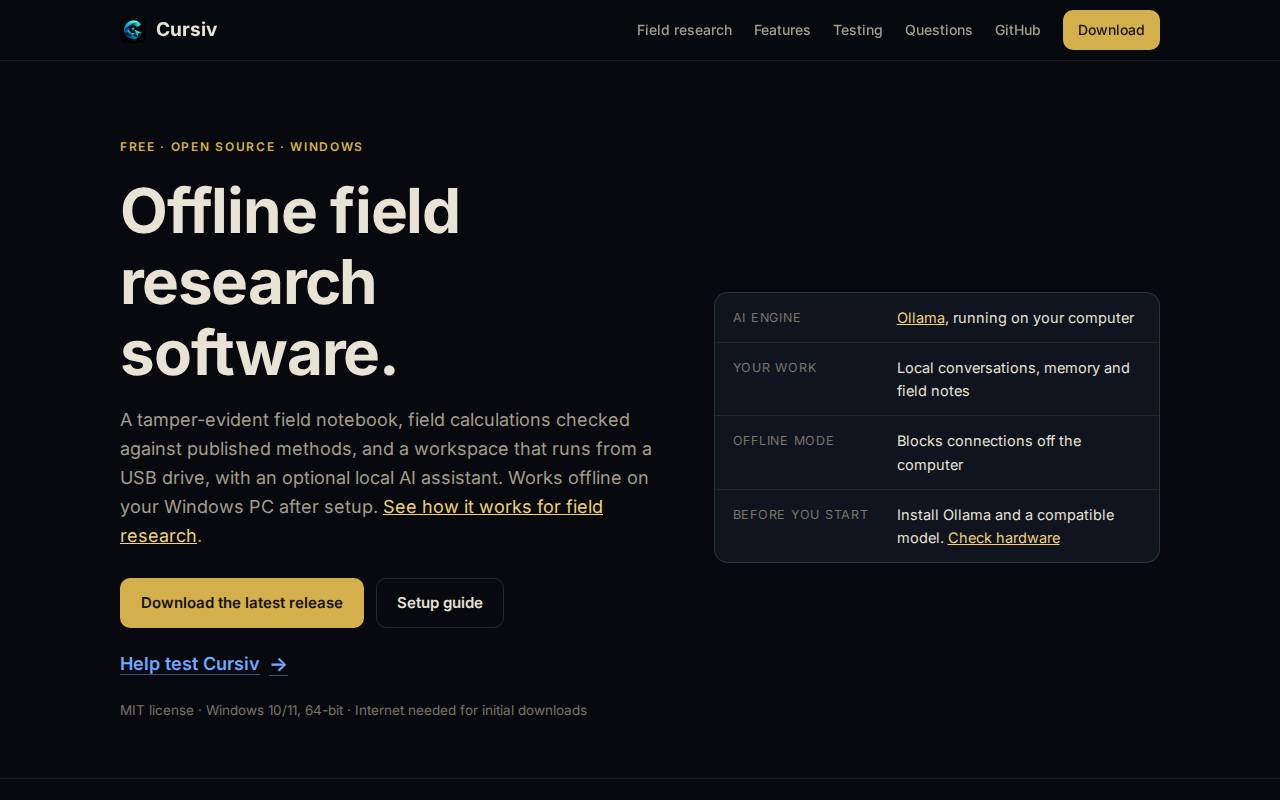Click Blocks connections off the computer text
1280x800 pixels.
(x=989, y=453)
